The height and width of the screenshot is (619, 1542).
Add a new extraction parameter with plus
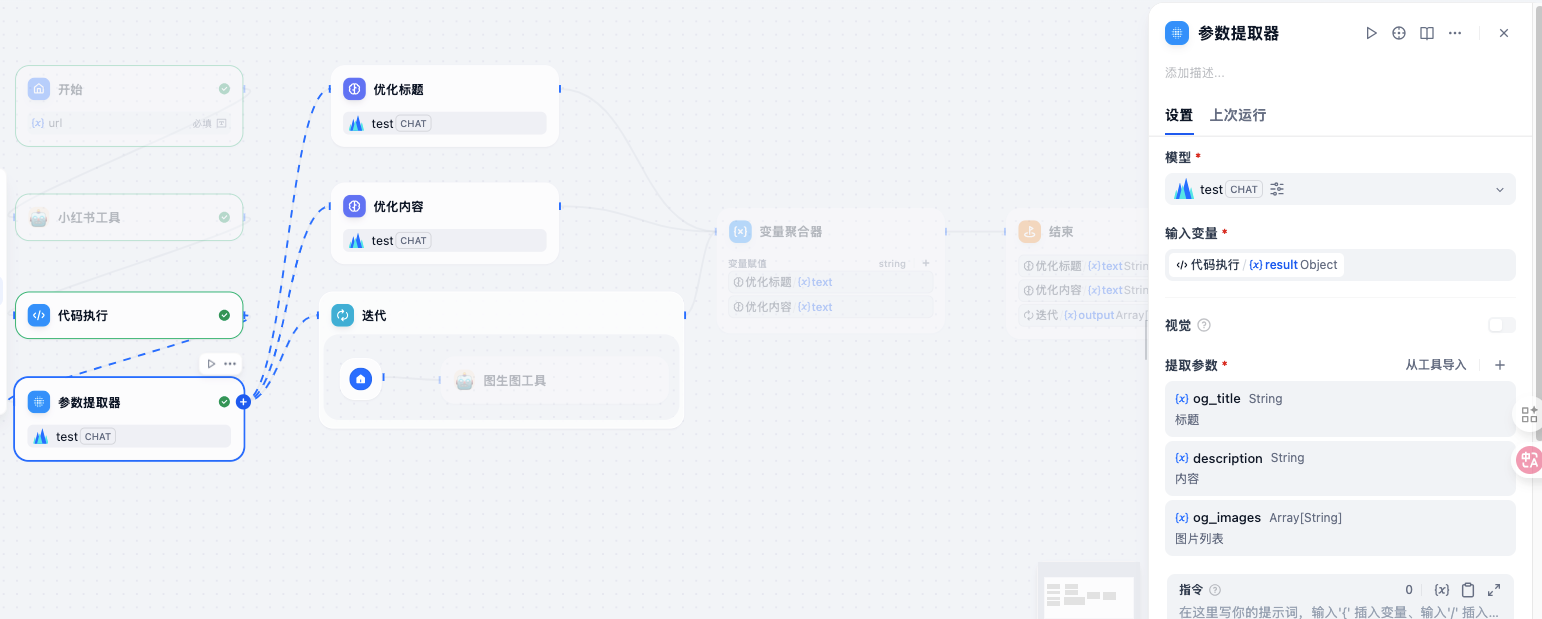click(1499, 365)
